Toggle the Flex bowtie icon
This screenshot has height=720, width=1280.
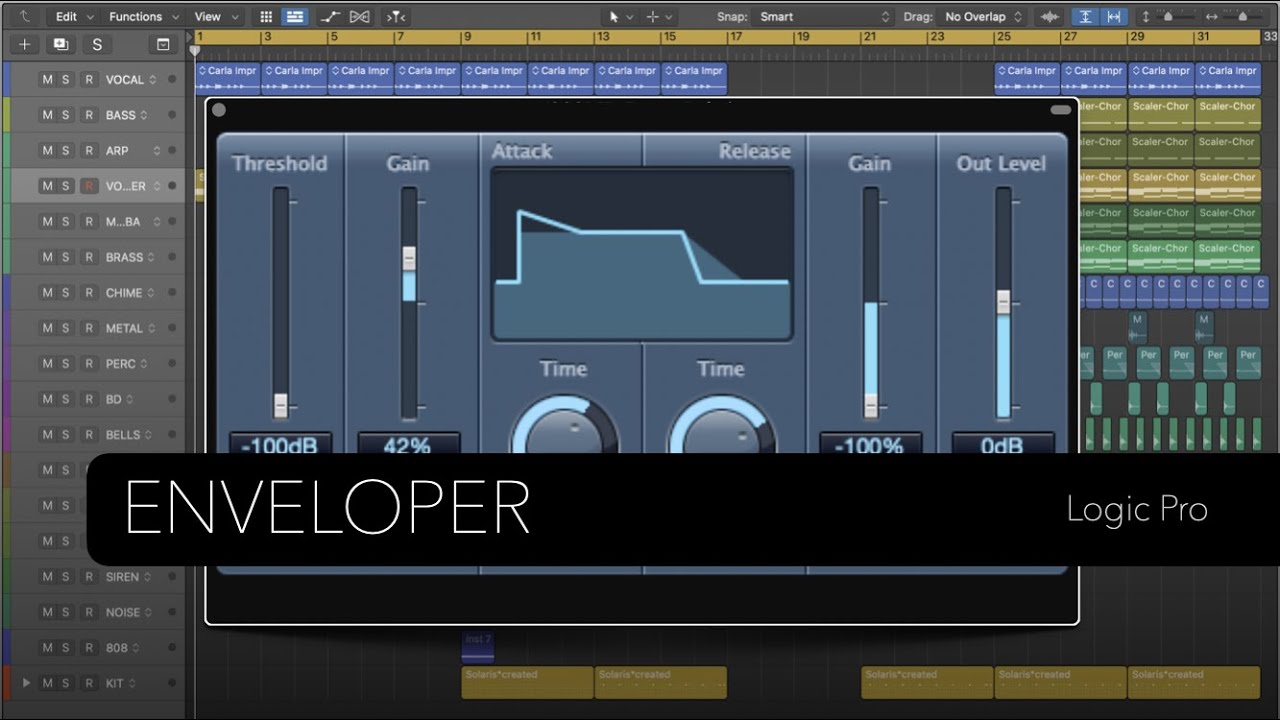click(361, 16)
